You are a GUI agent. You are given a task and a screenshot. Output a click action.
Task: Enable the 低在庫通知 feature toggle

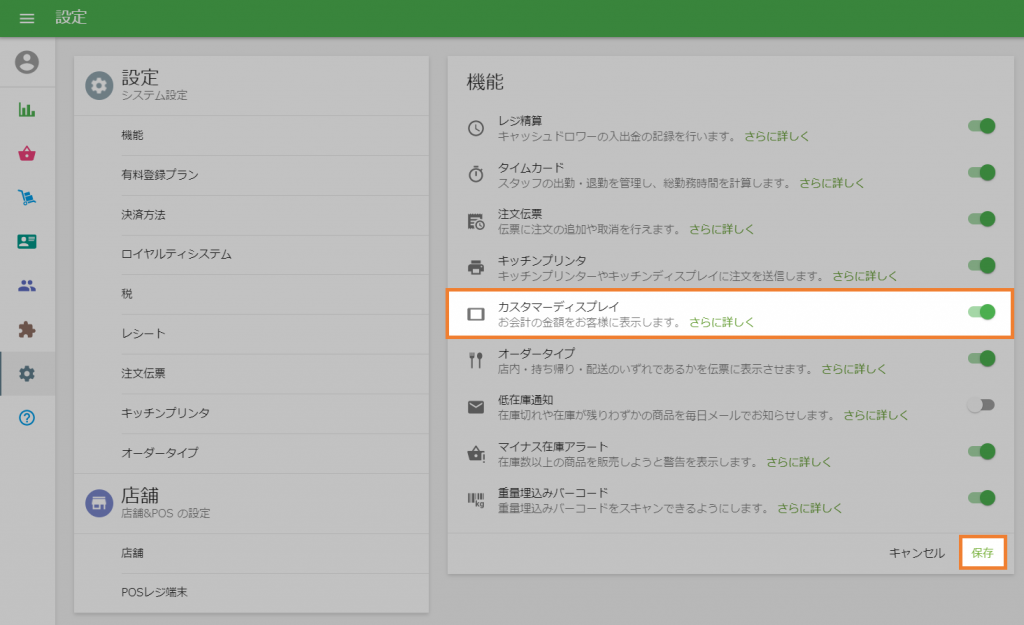point(980,406)
